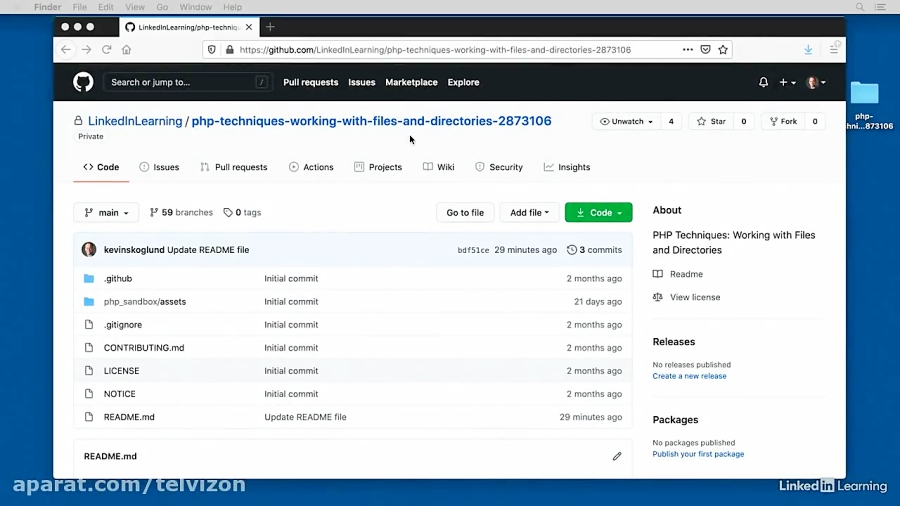Open Firefox downloads arrow icon

tap(808, 49)
